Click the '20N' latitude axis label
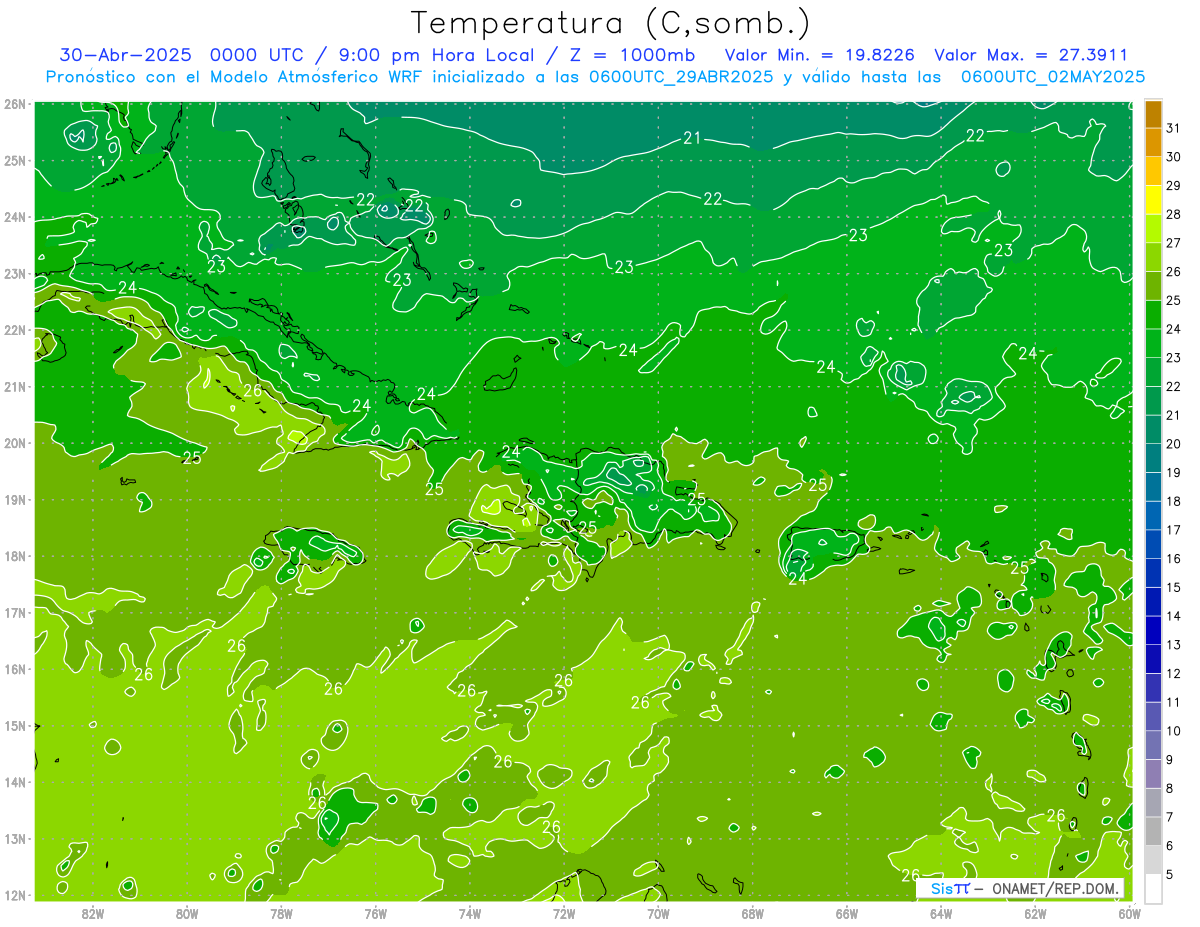 (15, 443)
